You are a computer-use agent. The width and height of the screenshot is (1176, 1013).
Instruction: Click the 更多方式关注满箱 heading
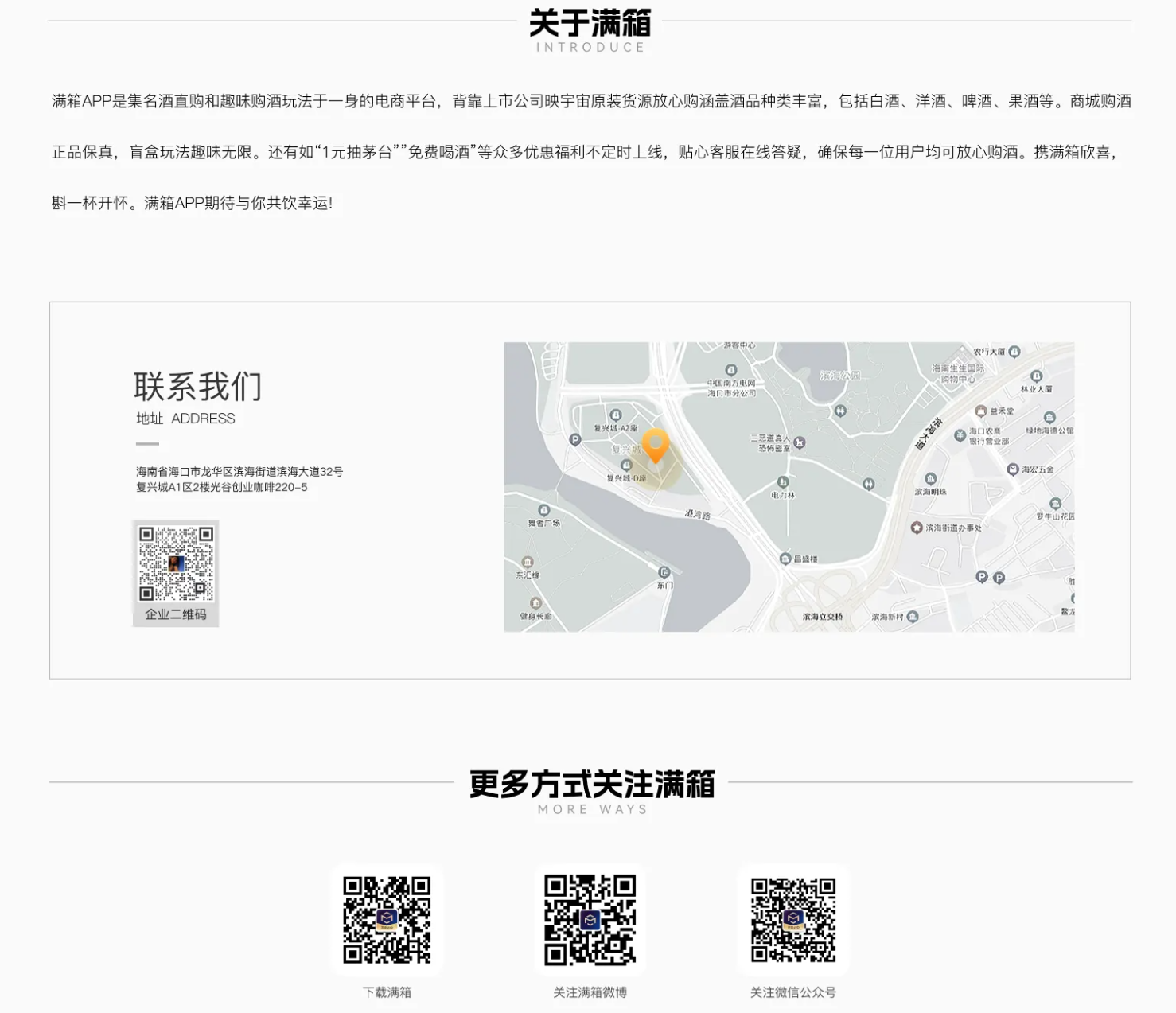click(x=592, y=785)
